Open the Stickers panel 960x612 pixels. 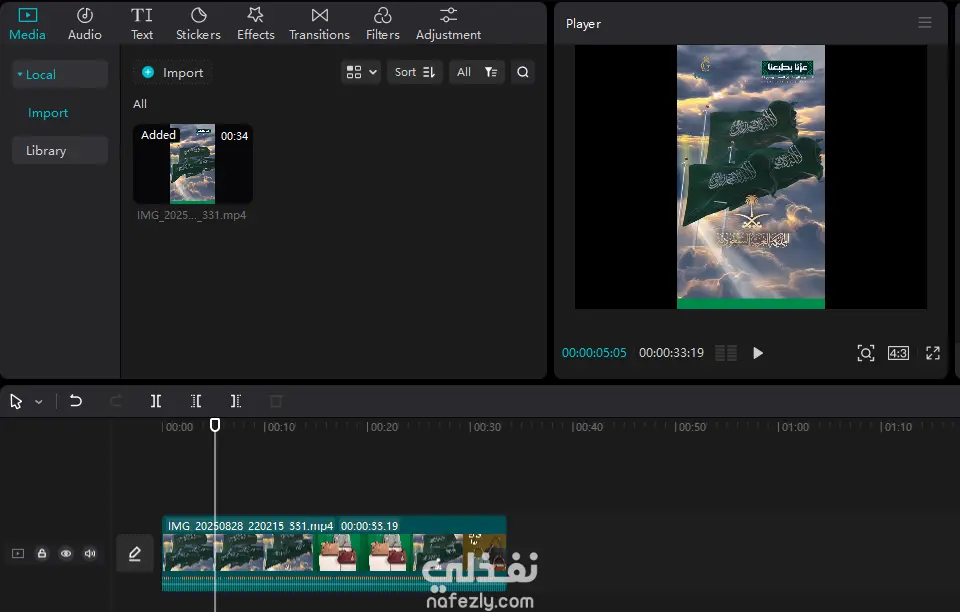coord(198,23)
